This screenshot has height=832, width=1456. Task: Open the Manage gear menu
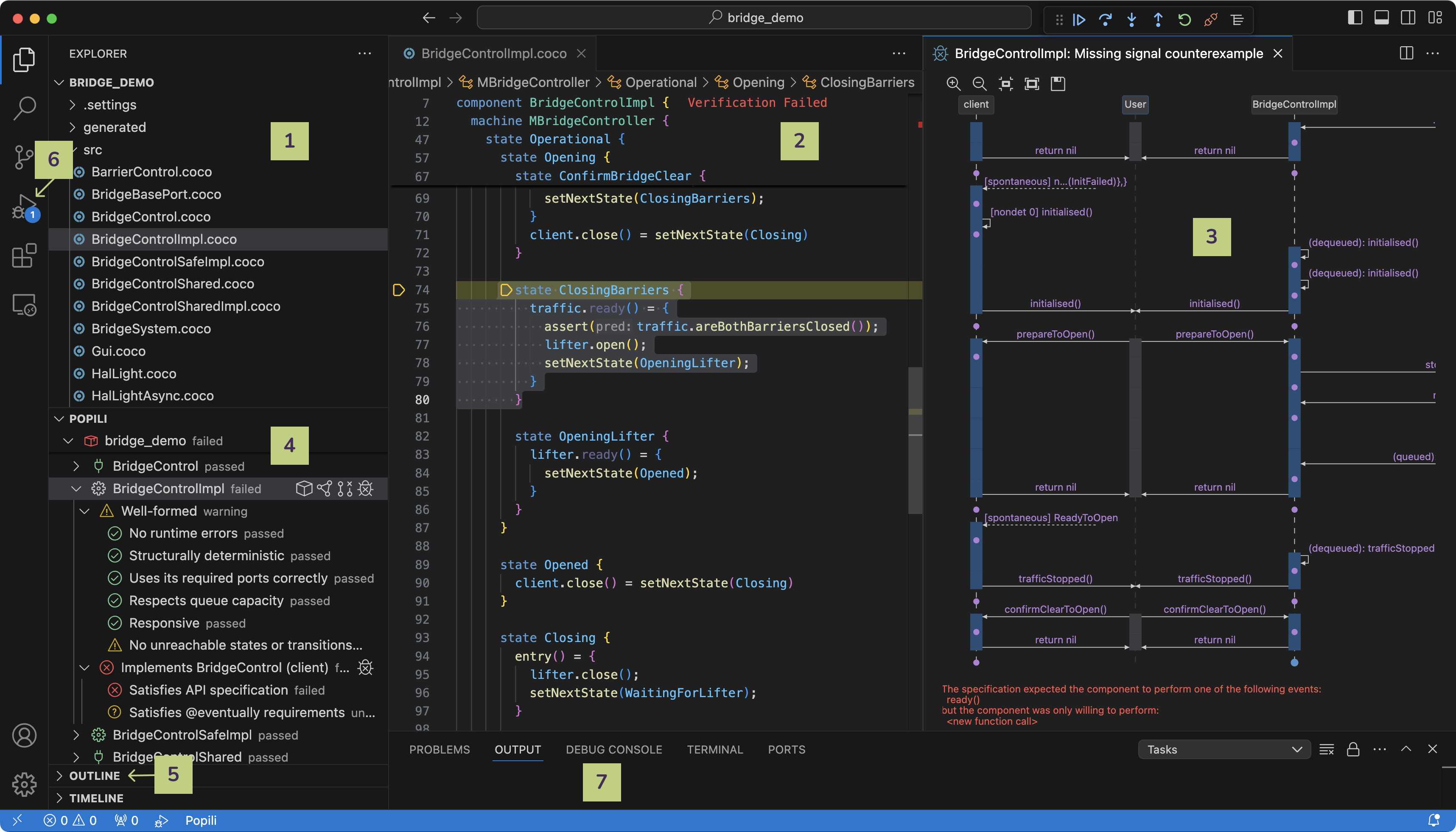coord(24,784)
